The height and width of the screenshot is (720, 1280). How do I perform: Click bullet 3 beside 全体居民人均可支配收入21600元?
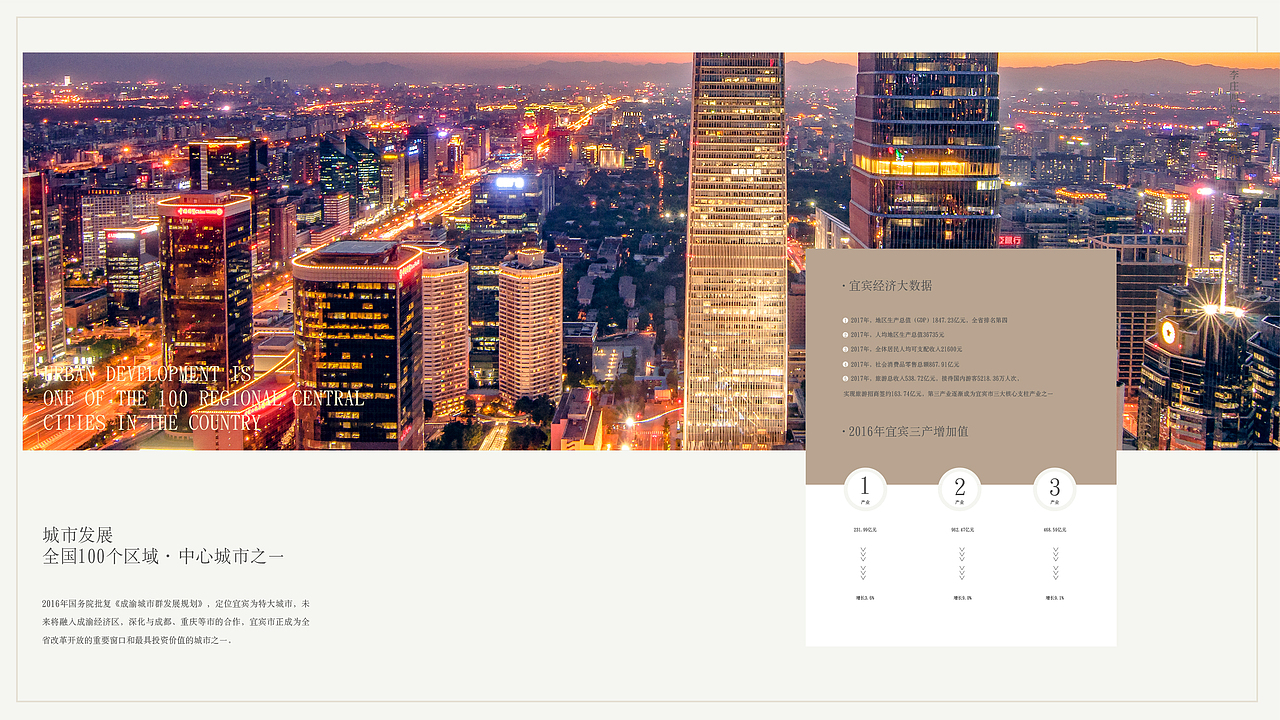coord(845,349)
